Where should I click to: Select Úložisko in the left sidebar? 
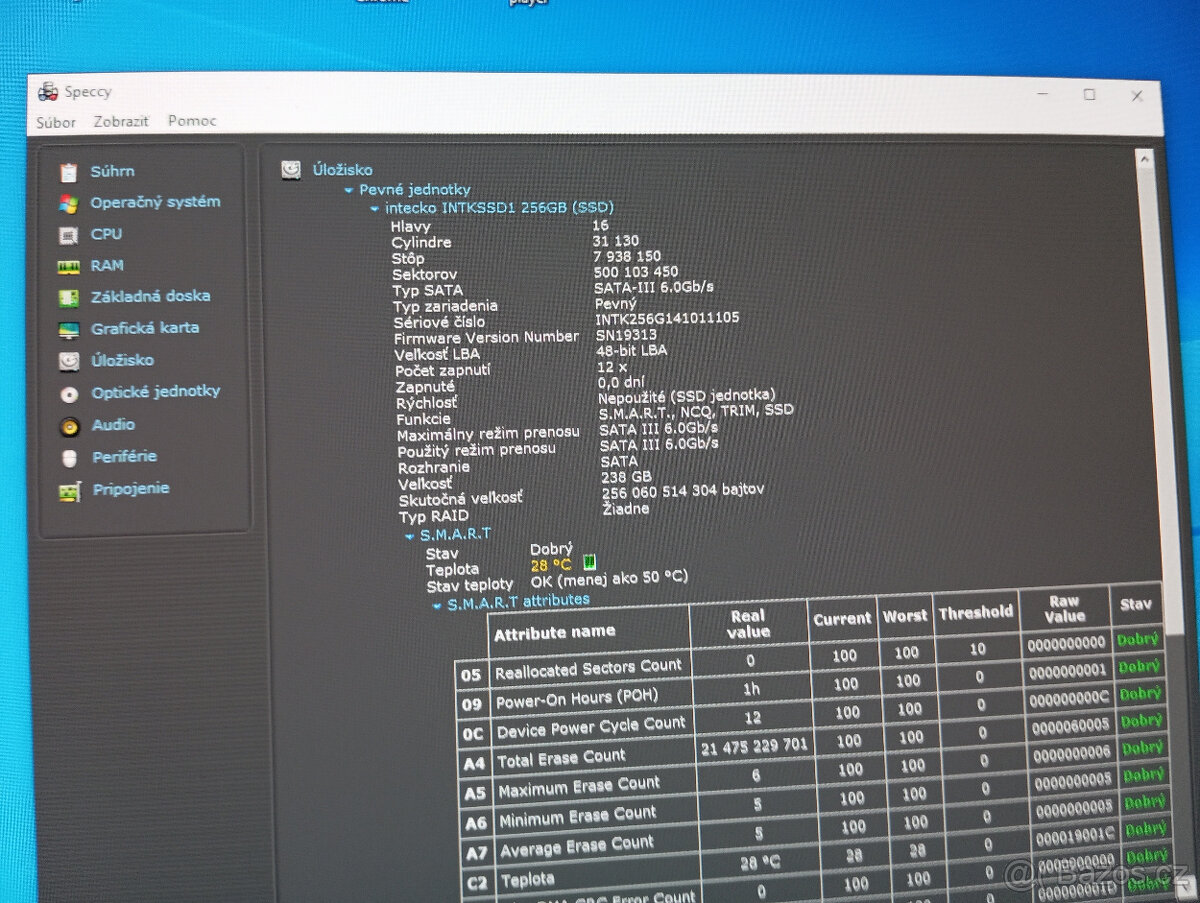click(x=122, y=360)
